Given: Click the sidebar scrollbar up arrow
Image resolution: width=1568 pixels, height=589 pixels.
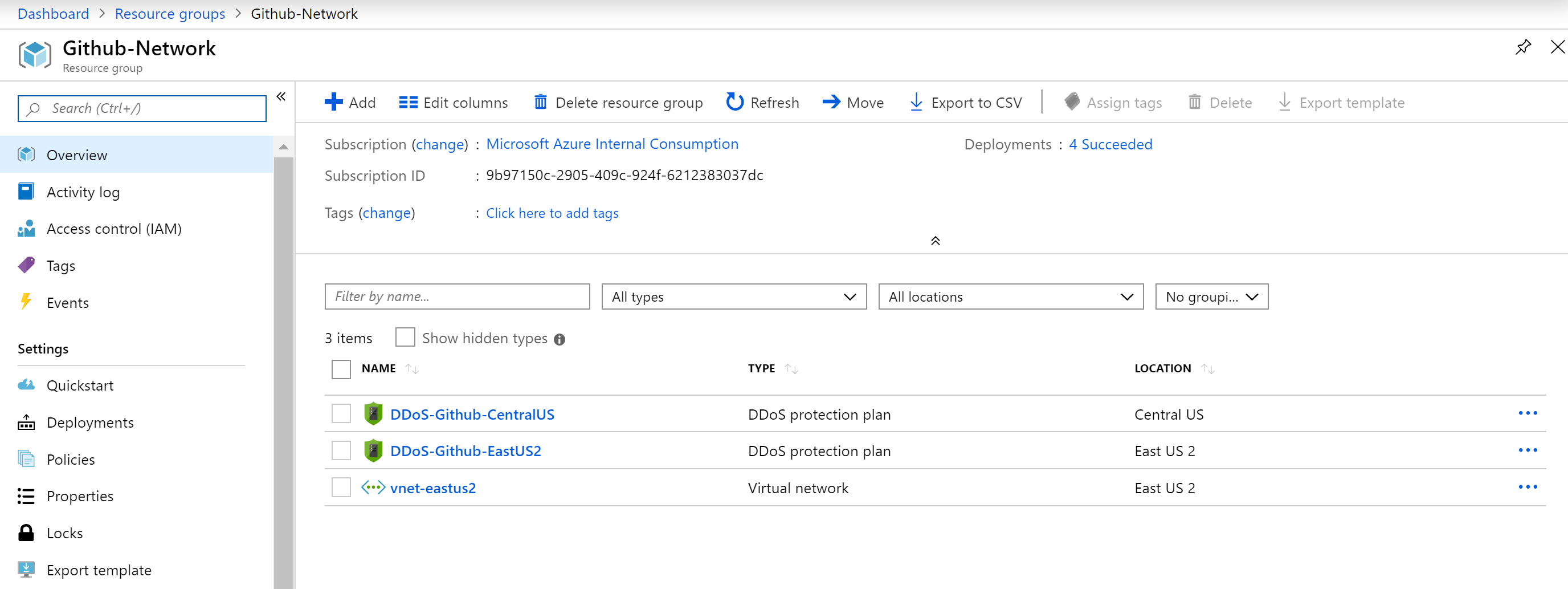Looking at the screenshot, I should 284,147.
